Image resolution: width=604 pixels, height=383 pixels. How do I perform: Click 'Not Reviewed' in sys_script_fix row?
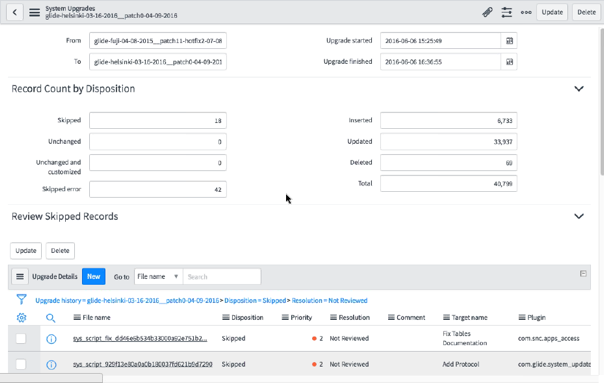click(x=349, y=338)
